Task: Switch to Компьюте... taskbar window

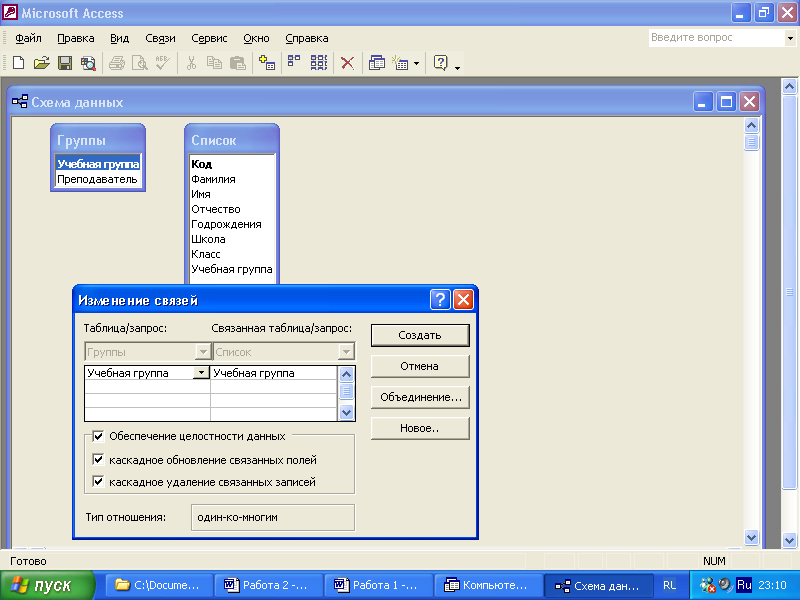Action: point(489,585)
